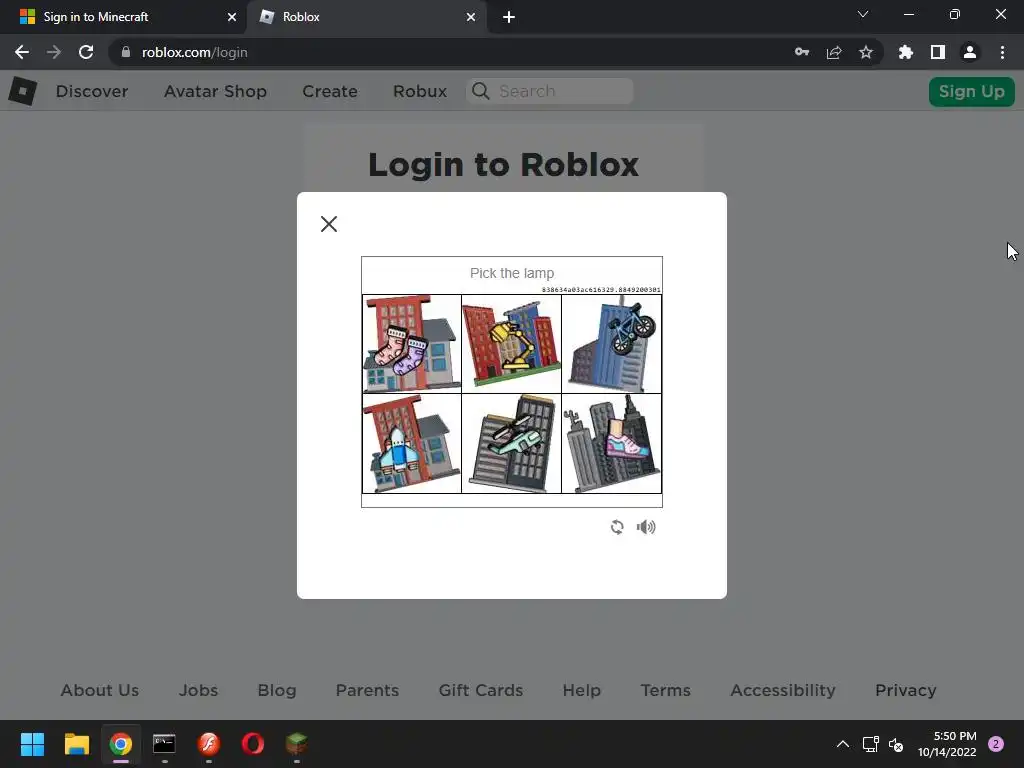Open Chrome profile menu
This screenshot has height=768, width=1024.
[970, 52]
